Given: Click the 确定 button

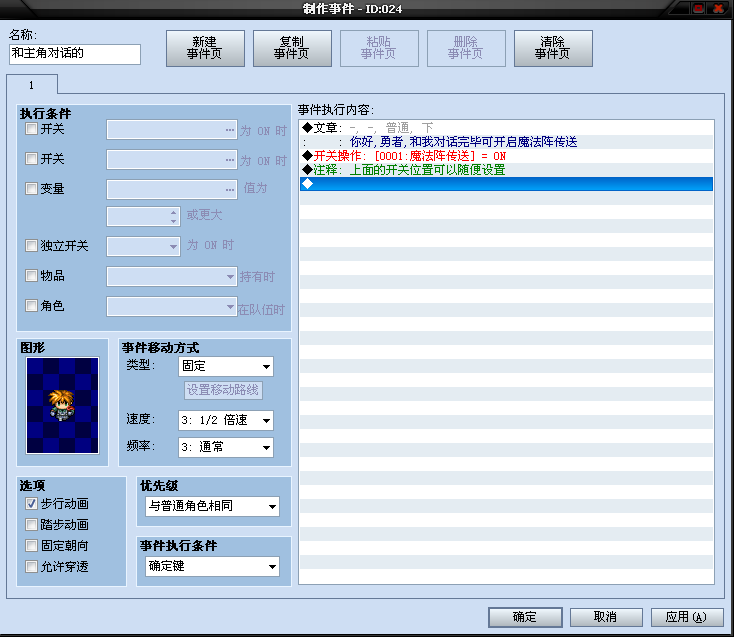Looking at the screenshot, I should pos(525,617).
